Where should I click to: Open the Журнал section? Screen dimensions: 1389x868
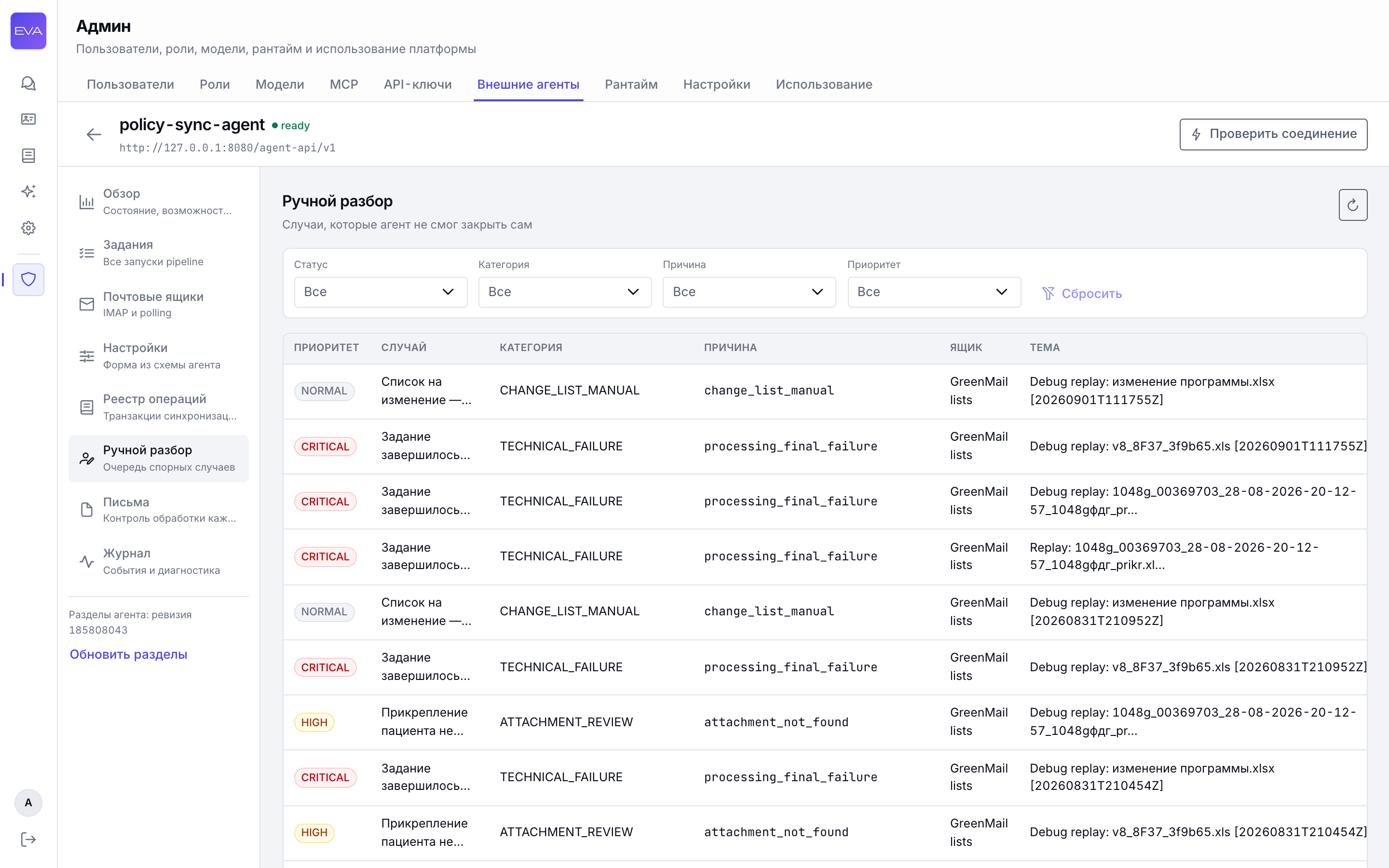(158, 561)
